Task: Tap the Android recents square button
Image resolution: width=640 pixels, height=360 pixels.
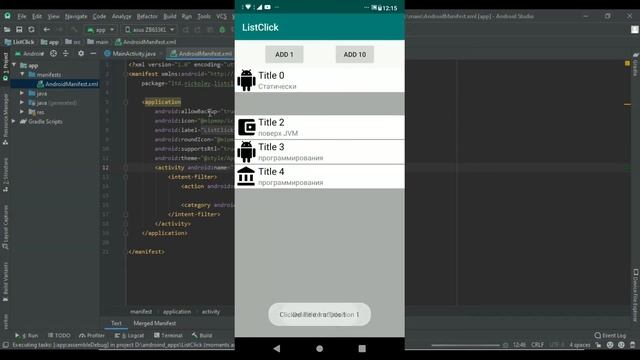Action: [362, 348]
